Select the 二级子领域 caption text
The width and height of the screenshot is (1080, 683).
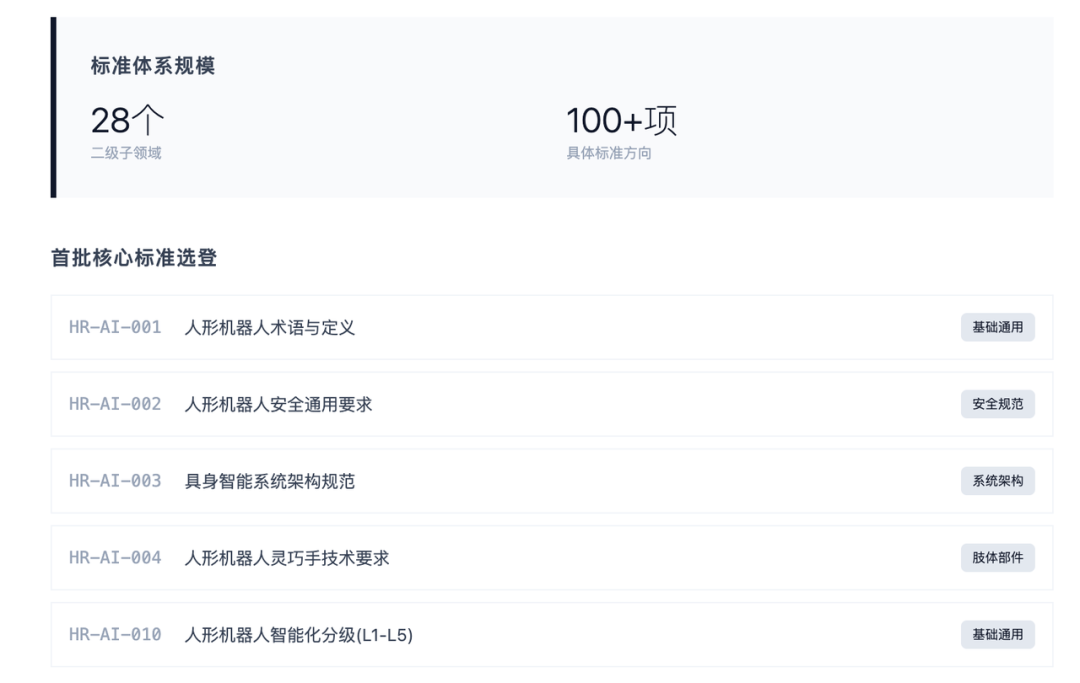125,154
